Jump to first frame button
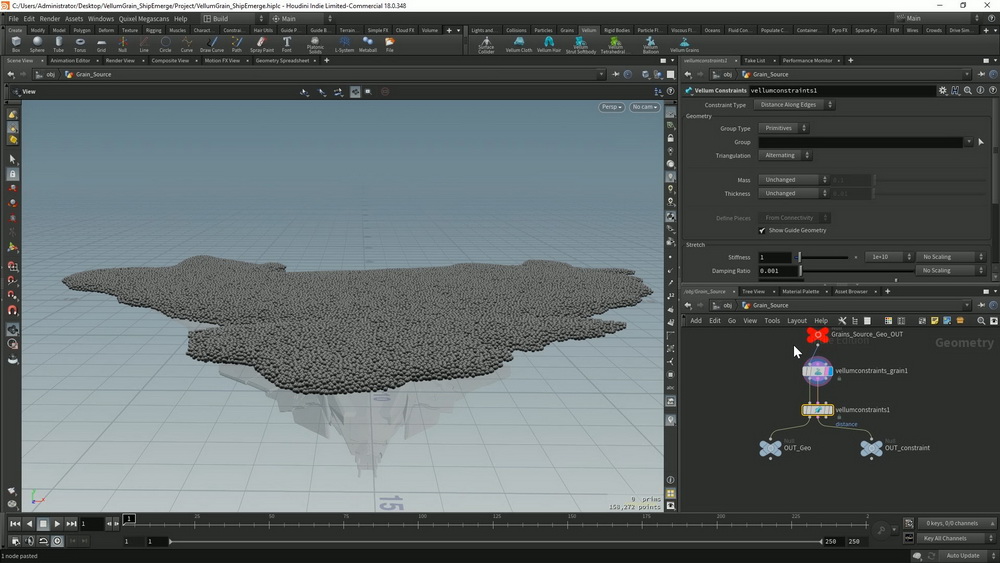The height and width of the screenshot is (563, 1000). coord(15,523)
